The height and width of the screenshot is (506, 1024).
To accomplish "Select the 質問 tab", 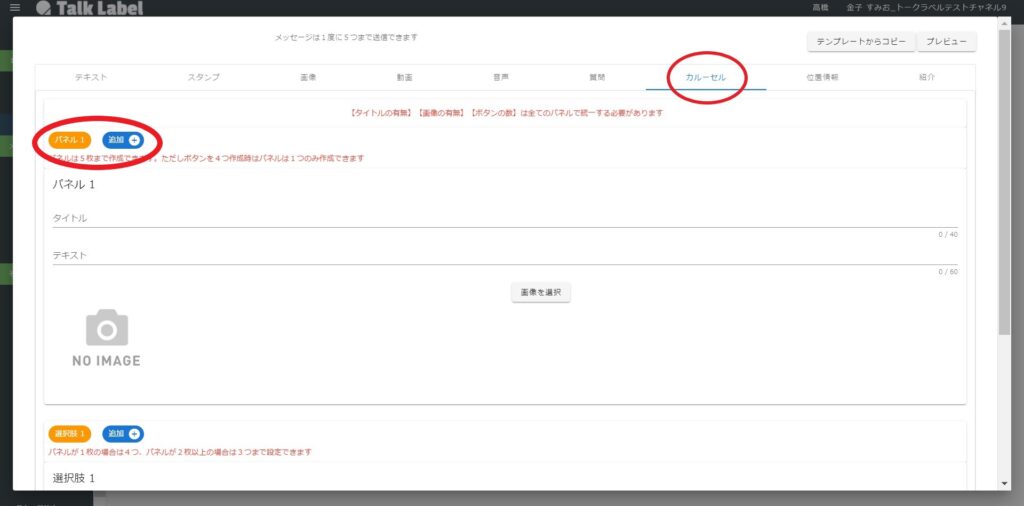I will (x=596, y=77).
